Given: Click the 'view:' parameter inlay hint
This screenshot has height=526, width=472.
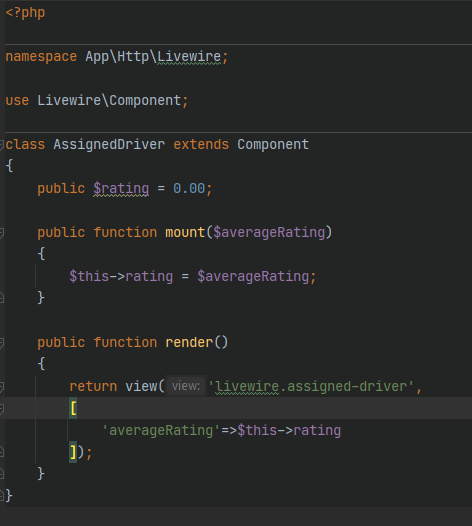Looking at the screenshot, I should (x=186, y=386).
